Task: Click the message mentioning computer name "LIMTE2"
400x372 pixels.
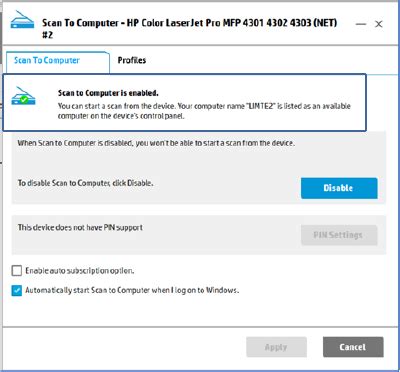Action: click(x=204, y=111)
